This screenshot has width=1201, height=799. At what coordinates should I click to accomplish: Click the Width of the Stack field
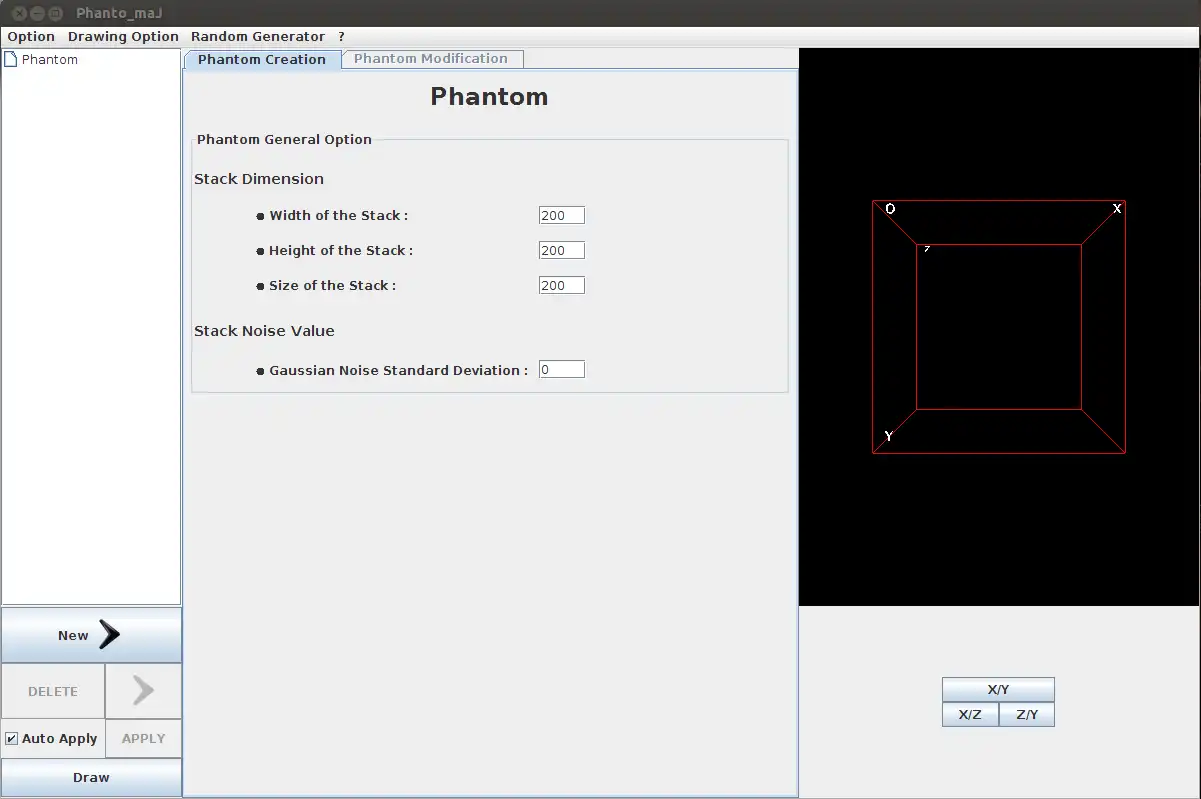pyautogui.click(x=561, y=215)
